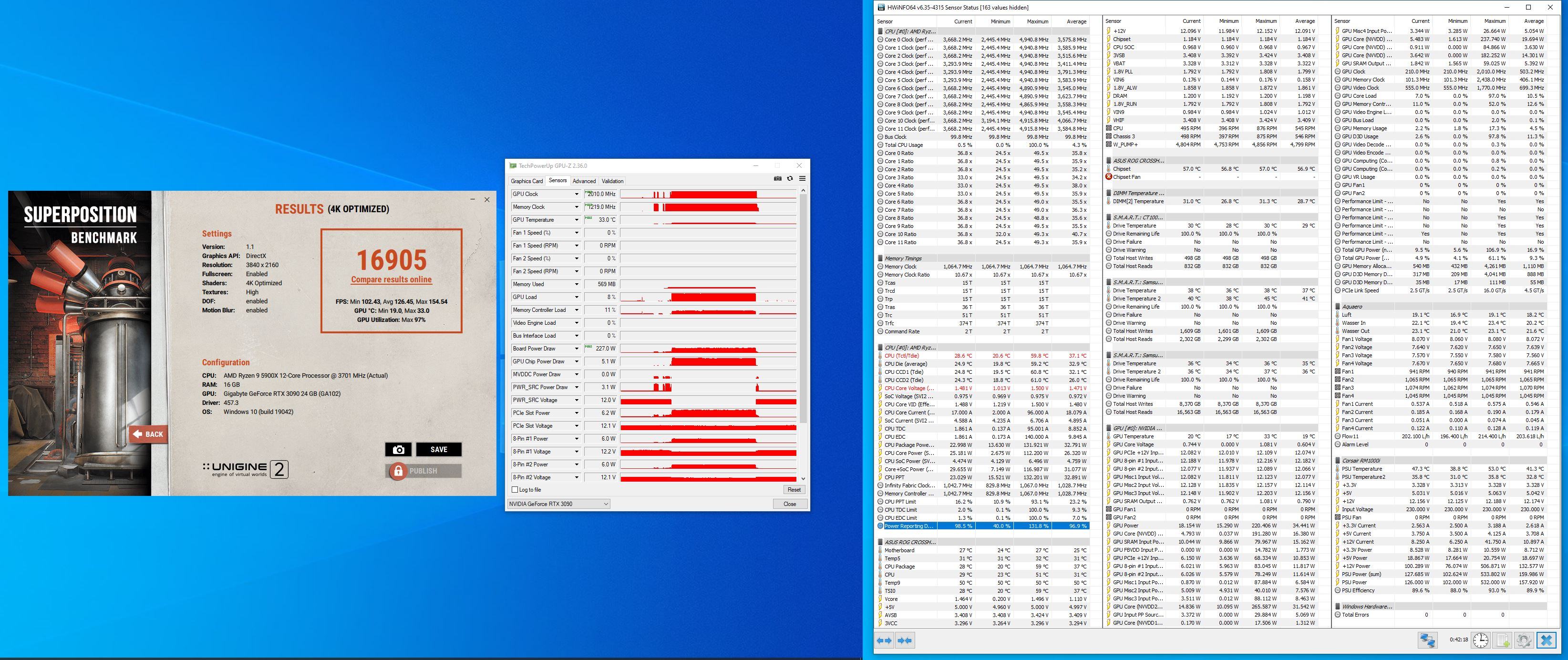The width and height of the screenshot is (1568, 660).
Task: Click the GPU-Z refresh icon
Action: pyautogui.click(x=789, y=178)
